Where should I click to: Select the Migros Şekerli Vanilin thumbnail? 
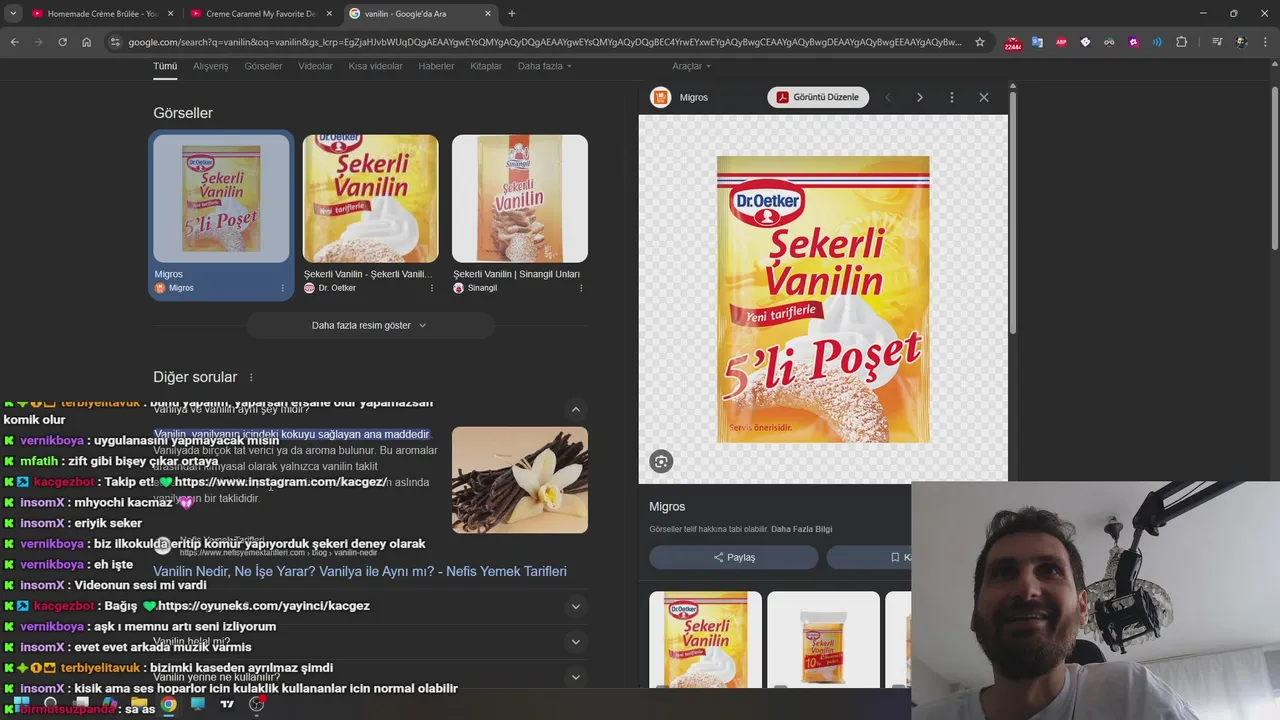[221, 198]
